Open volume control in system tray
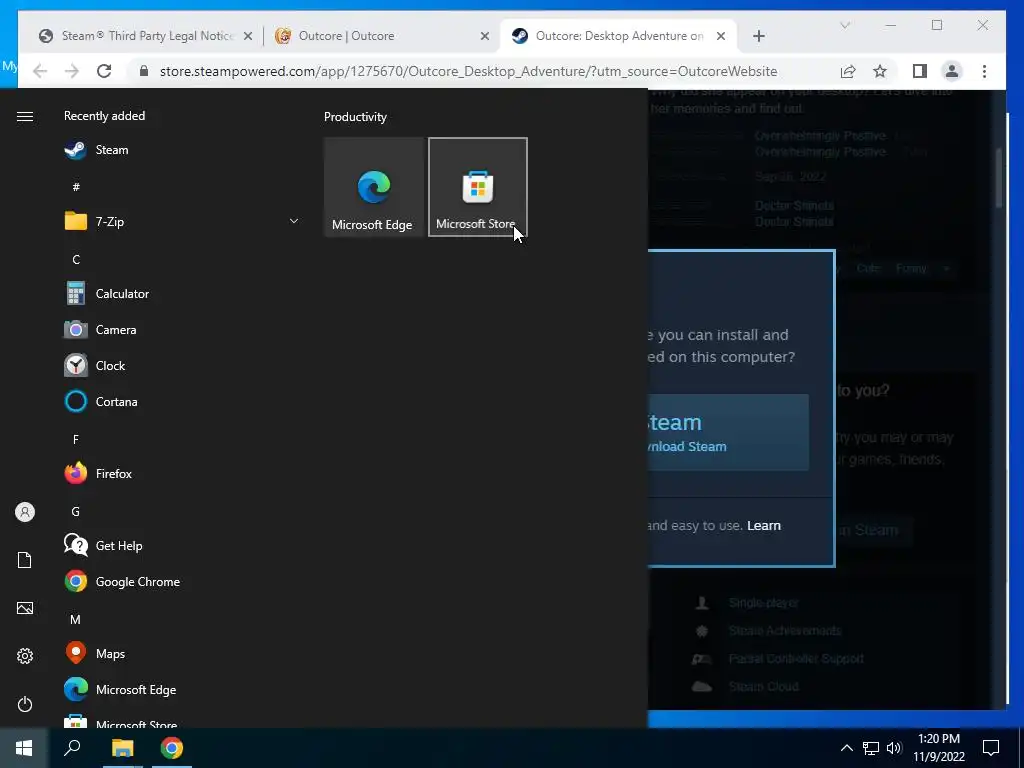 pyautogui.click(x=894, y=748)
